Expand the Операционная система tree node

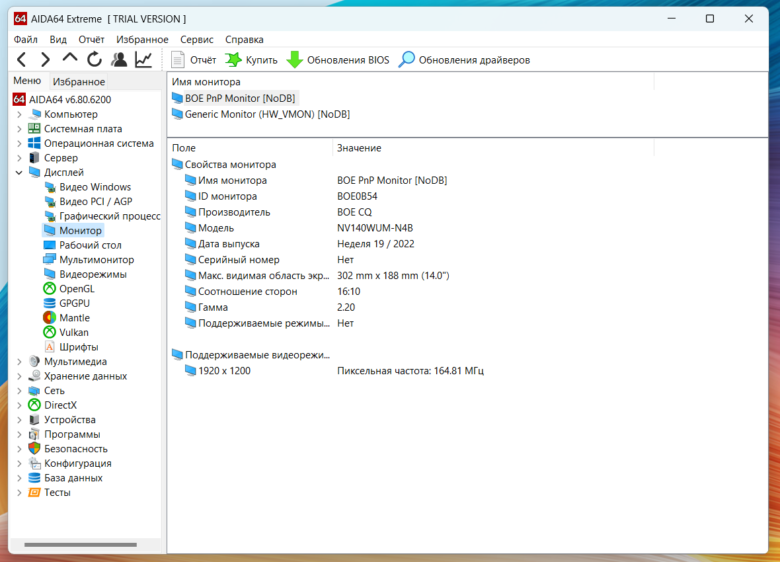tap(19, 143)
